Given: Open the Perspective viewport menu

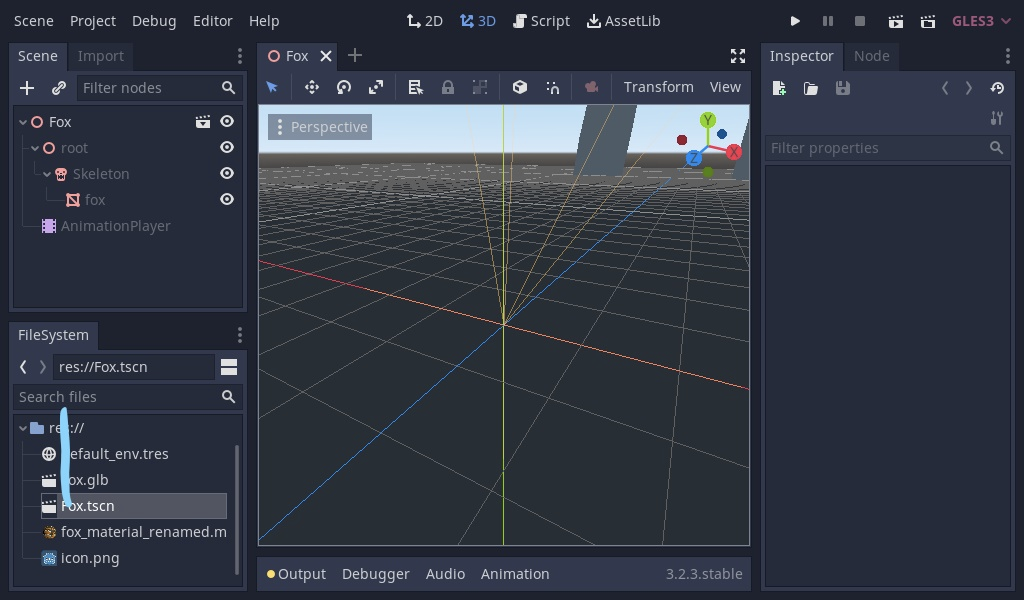Looking at the screenshot, I should 320,127.
